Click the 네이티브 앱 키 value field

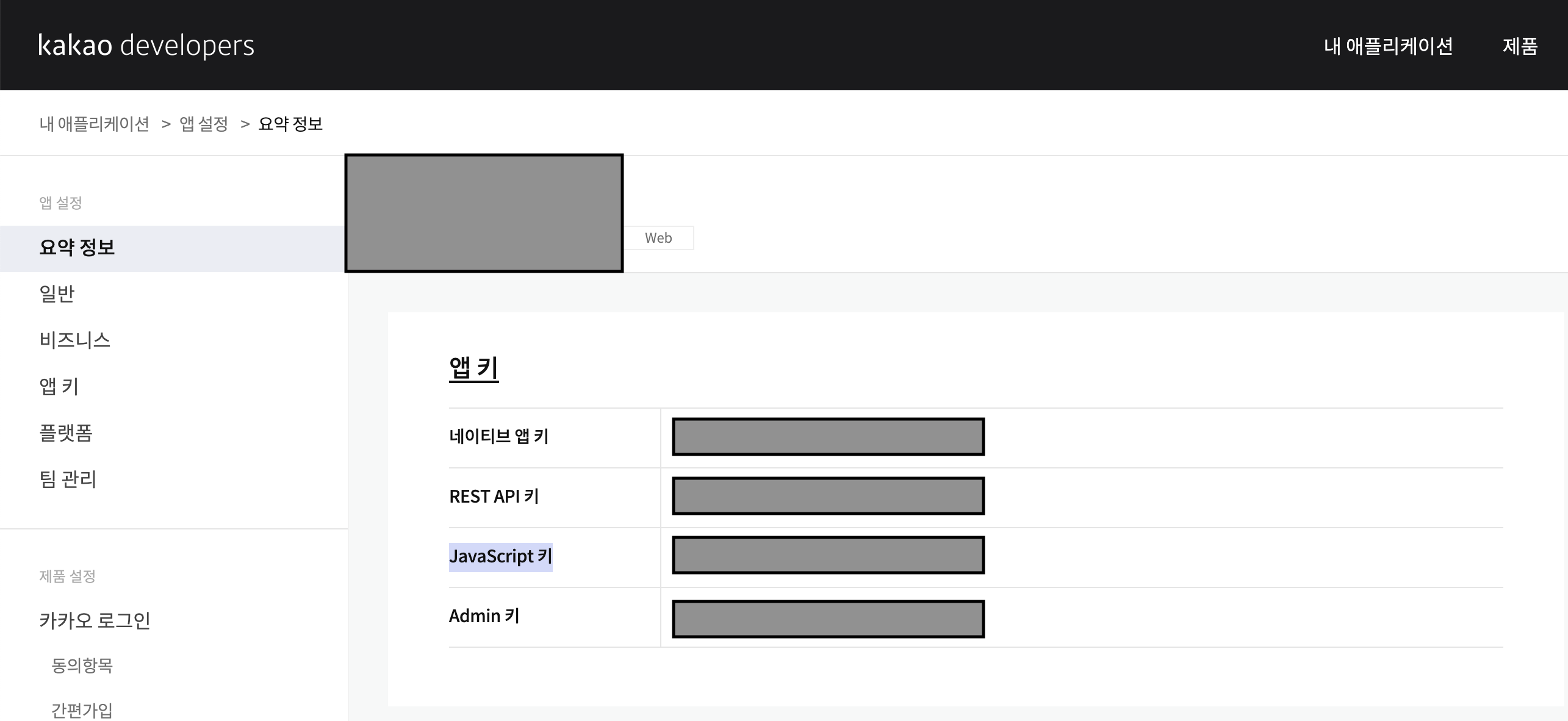click(828, 437)
